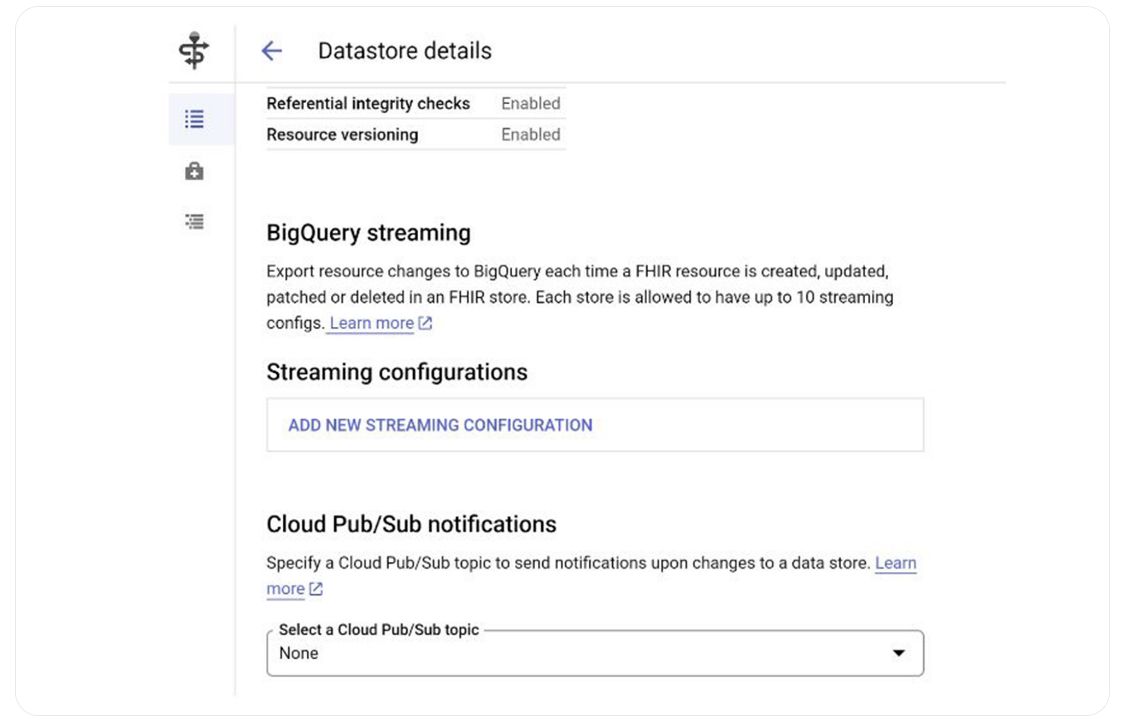
Task: Open Learn more link under BigQuery streaming
Action: 371,323
